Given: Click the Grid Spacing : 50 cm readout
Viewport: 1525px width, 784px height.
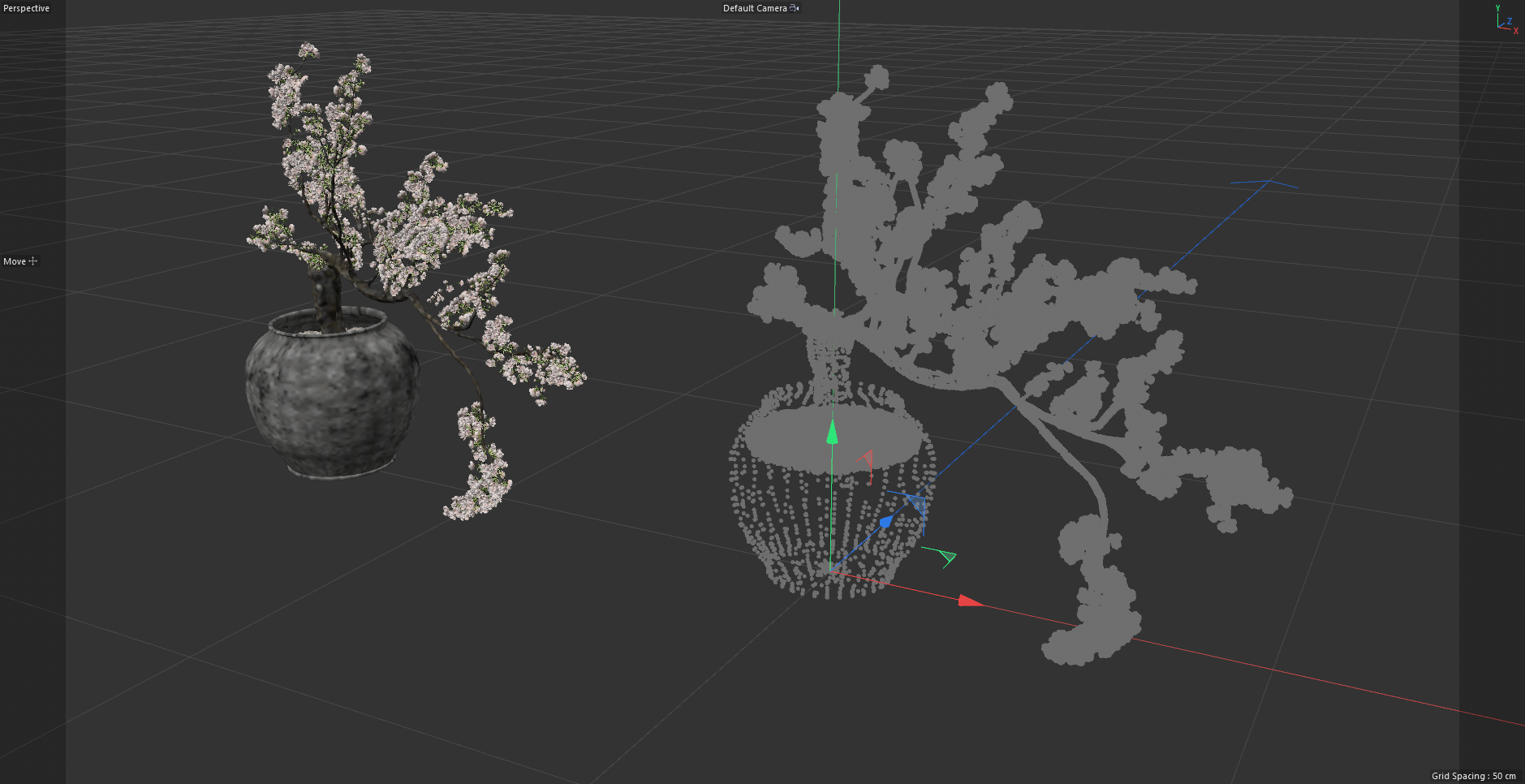Looking at the screenshot, I should tap(1474, 776).
